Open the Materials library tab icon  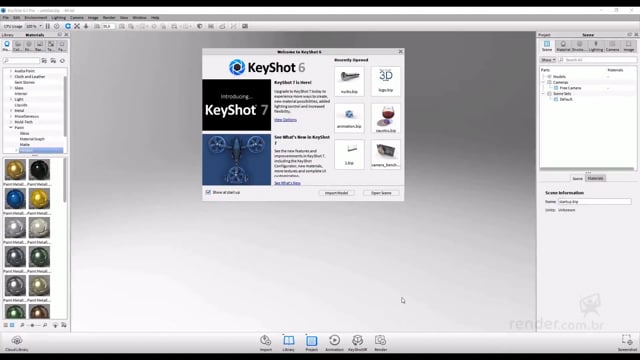[7, 46]
